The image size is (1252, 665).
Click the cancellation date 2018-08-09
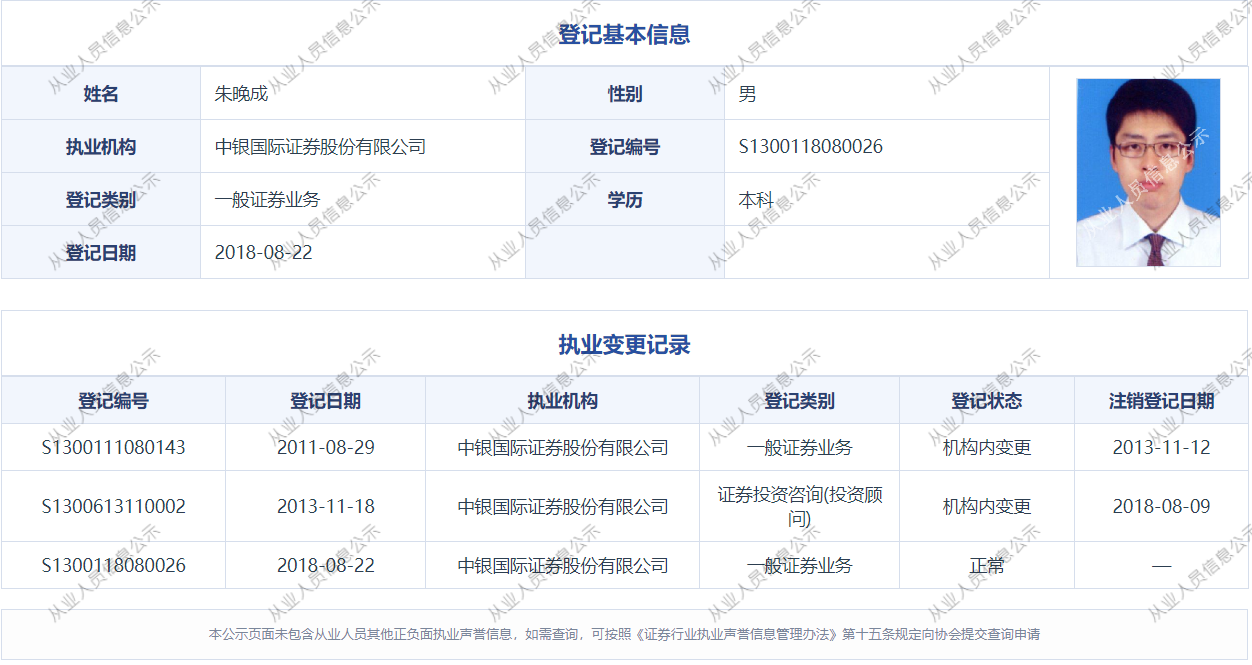click(1161, 507)
